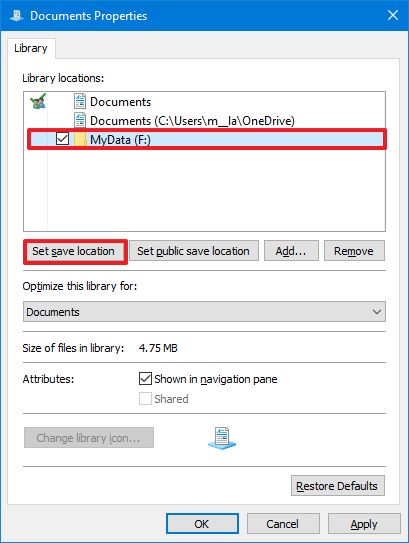
Task: Click the disabled Shared checkbox
Action: point(145,399)
